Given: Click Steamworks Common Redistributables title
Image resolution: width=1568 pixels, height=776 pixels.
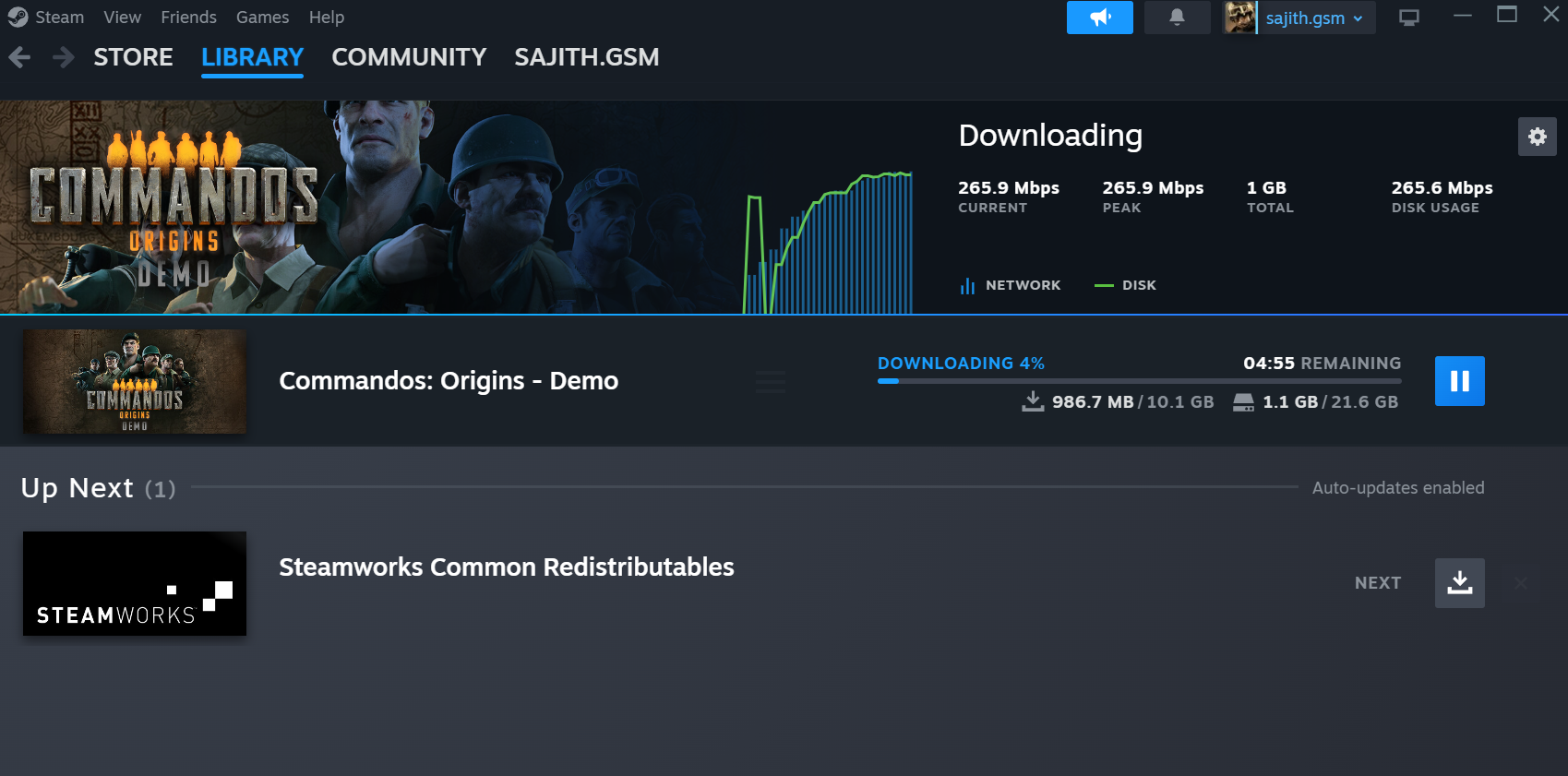Looking at the screenshot, I should [x=507, y=567].
